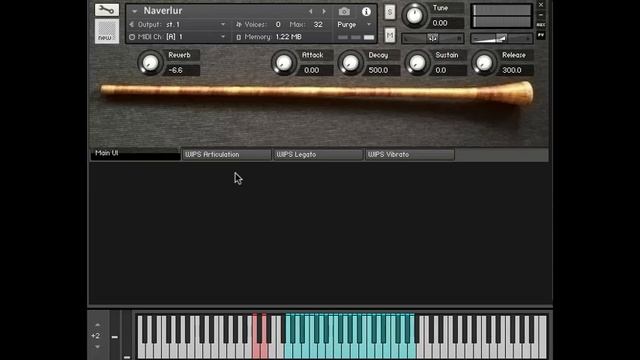
Task: Click the Naverlur instrument name field
Action: [163, 11]
